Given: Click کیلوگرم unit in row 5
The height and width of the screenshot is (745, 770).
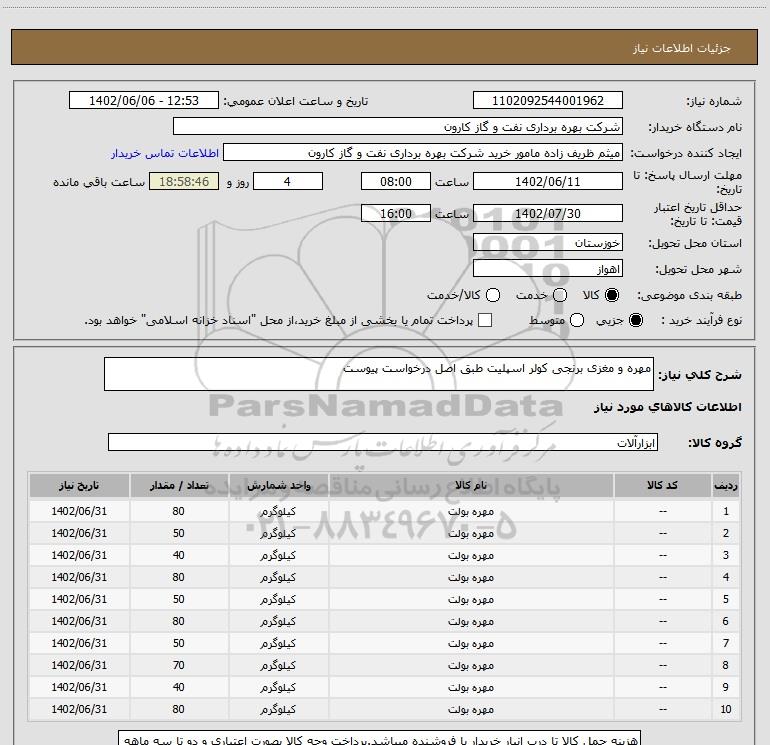Looking at the screenshot, I should [278, 600].
